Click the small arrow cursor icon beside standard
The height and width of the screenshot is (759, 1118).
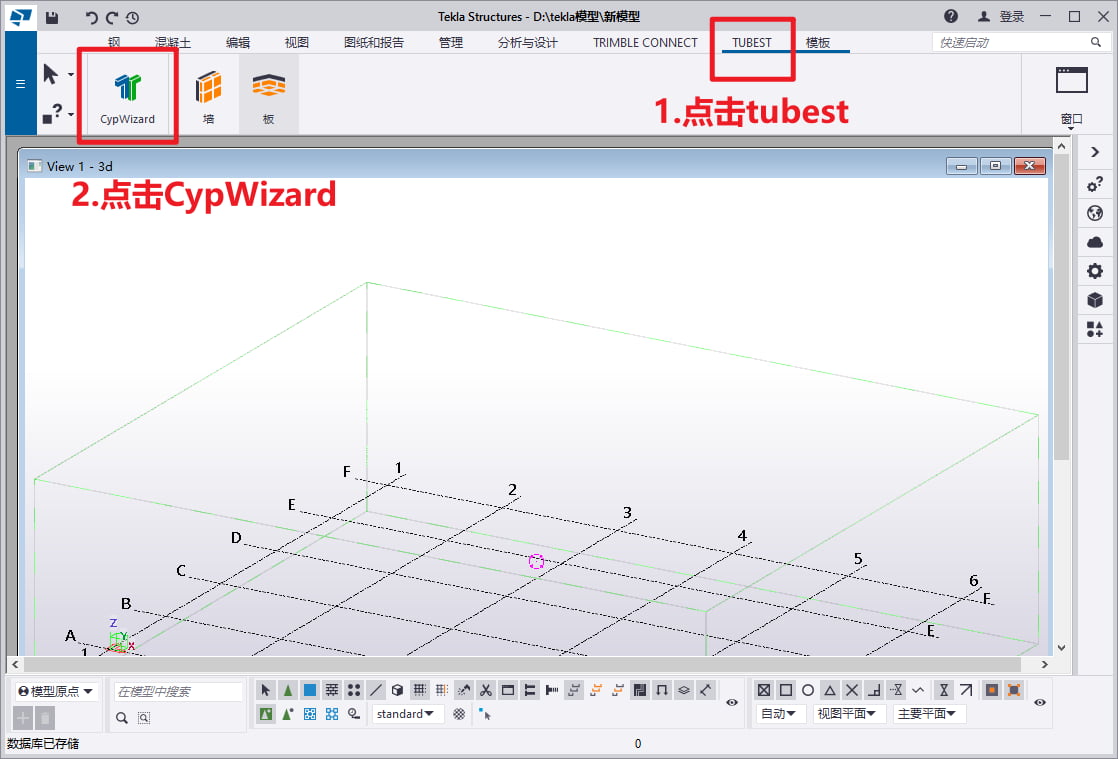click(485, 713)
